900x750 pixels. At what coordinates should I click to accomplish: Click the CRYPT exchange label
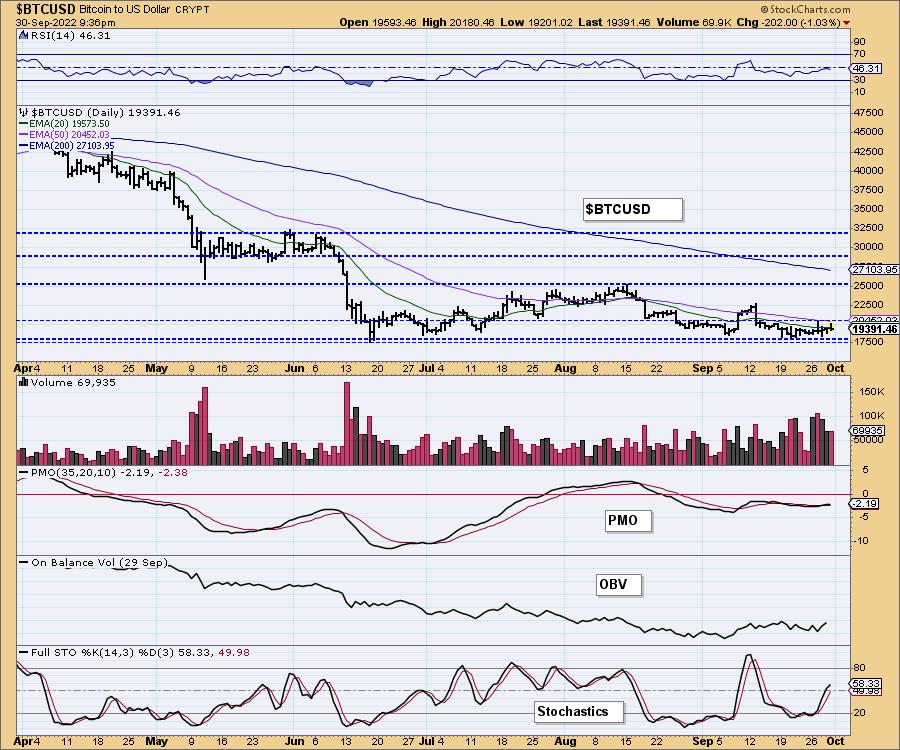191,10
